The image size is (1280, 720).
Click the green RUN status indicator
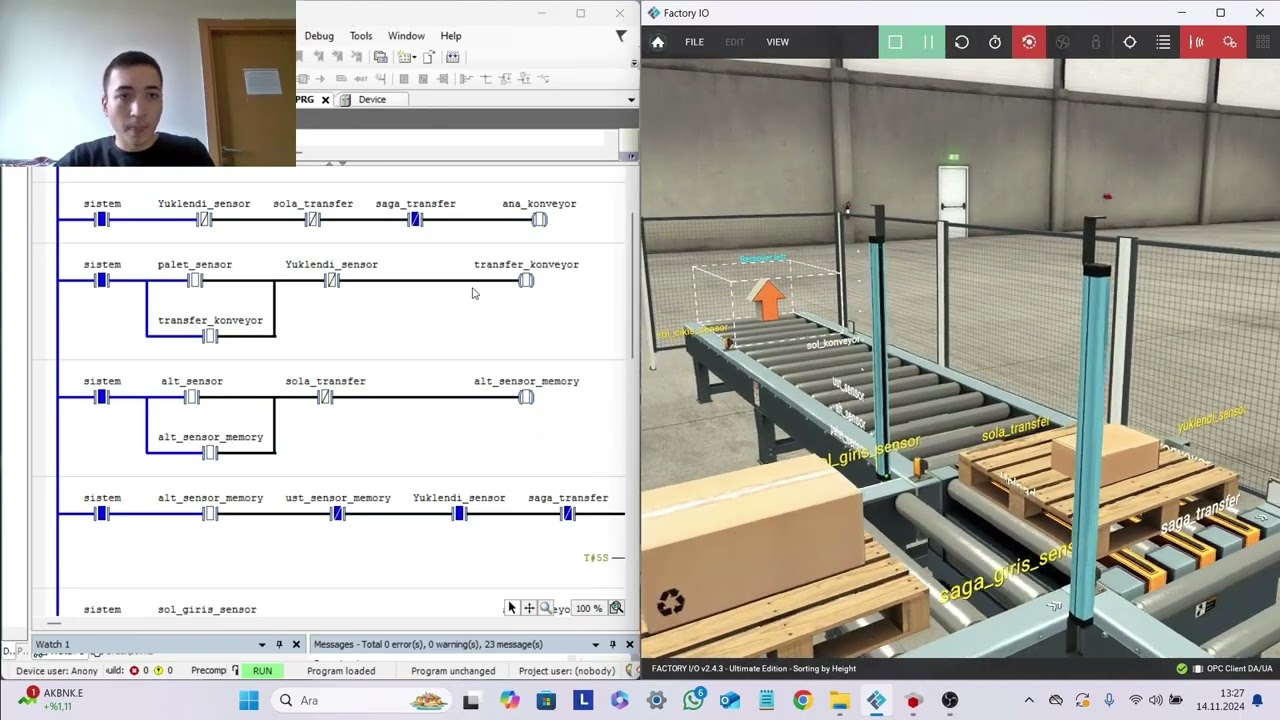click(x=262, y=671)
